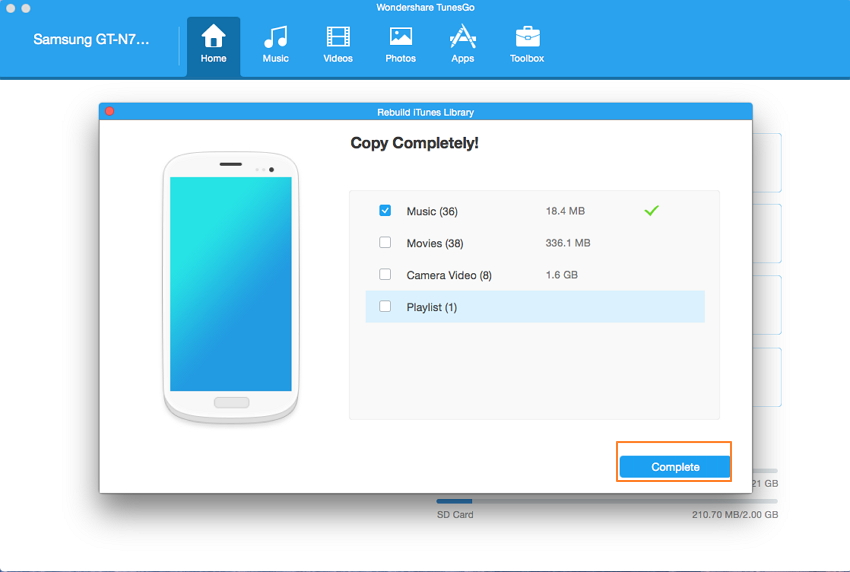The image size is (850, 572).
Task: Click the 336.1 MB size value
Action: click(568, 243)
